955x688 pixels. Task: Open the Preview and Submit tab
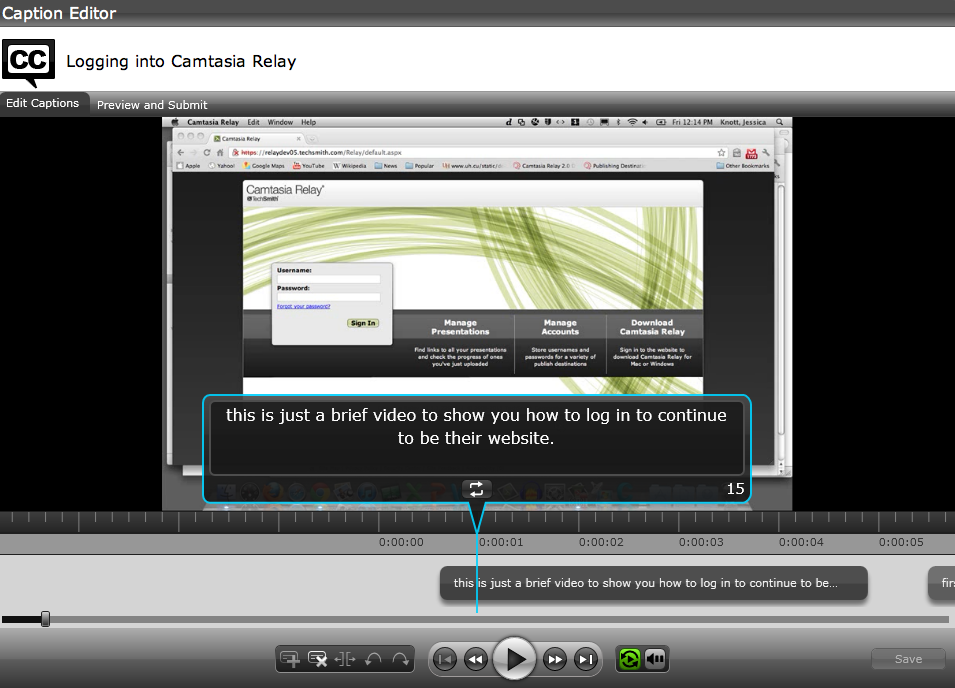152,105
